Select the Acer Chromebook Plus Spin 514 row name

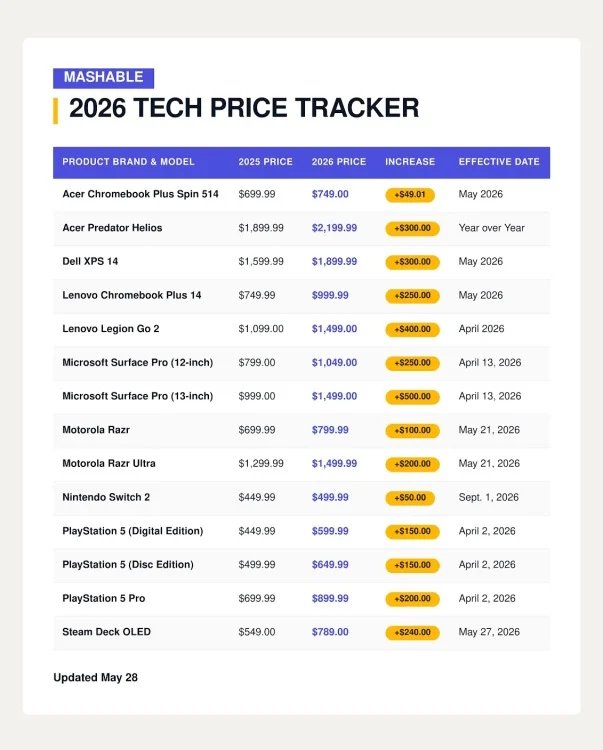(x=140, y=194)
